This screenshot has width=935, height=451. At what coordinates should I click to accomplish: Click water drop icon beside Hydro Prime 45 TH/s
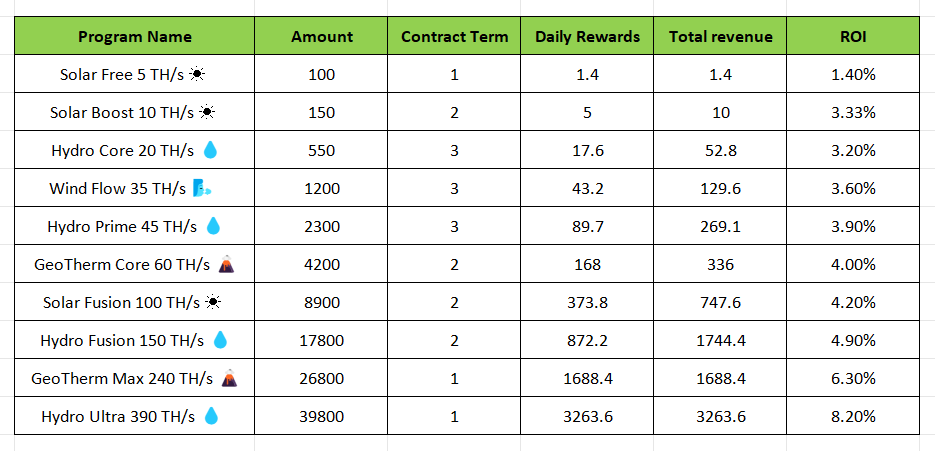pyautogui.click(x=213, y=226)
